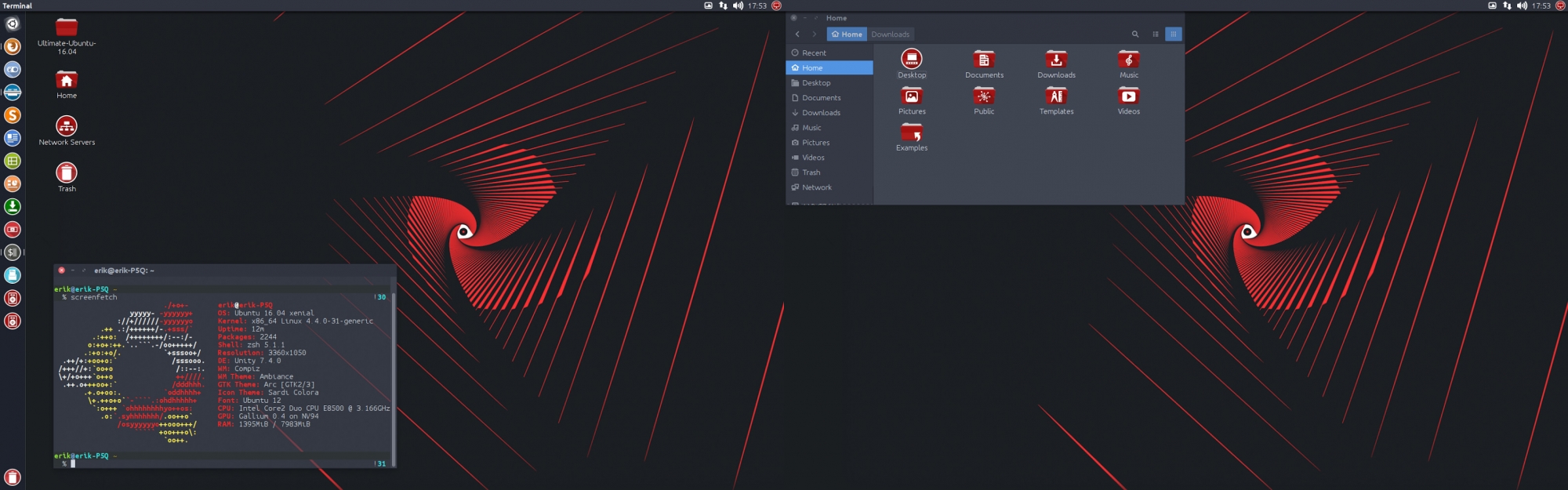Open the red session menu on left panel
Screen dimensions: 1568x490
776,5
